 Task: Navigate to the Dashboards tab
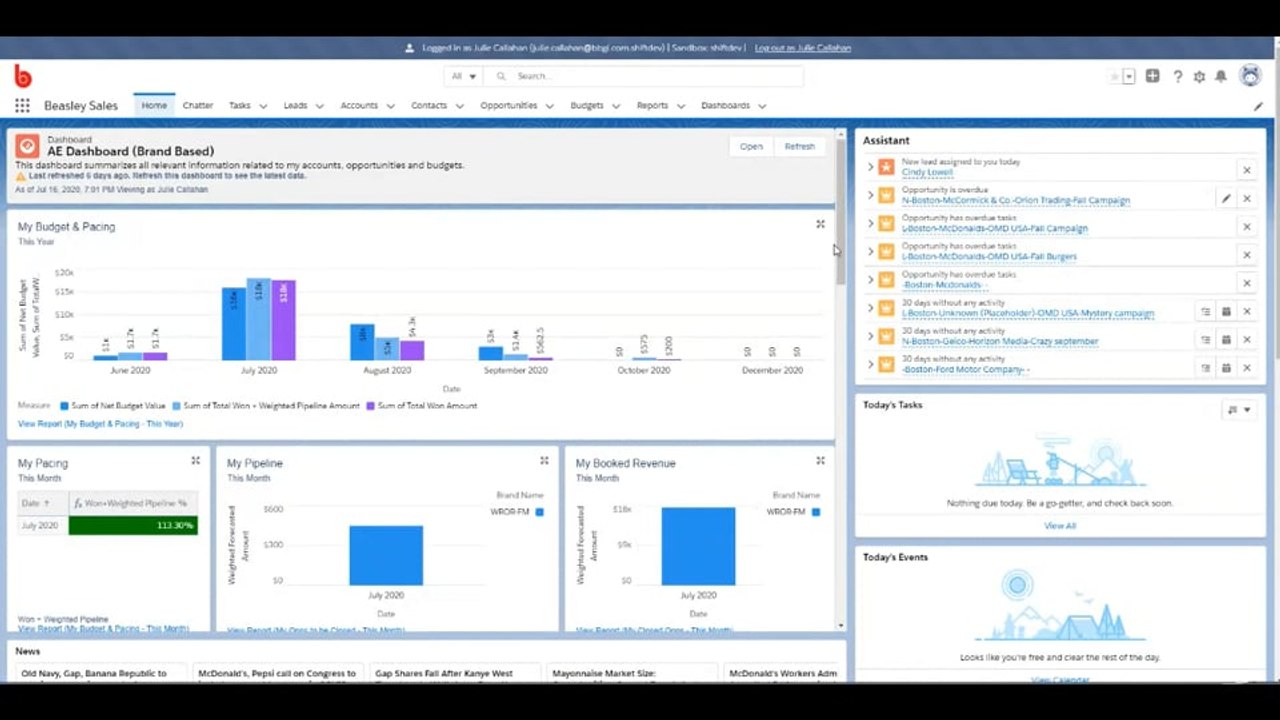[725, 105]
